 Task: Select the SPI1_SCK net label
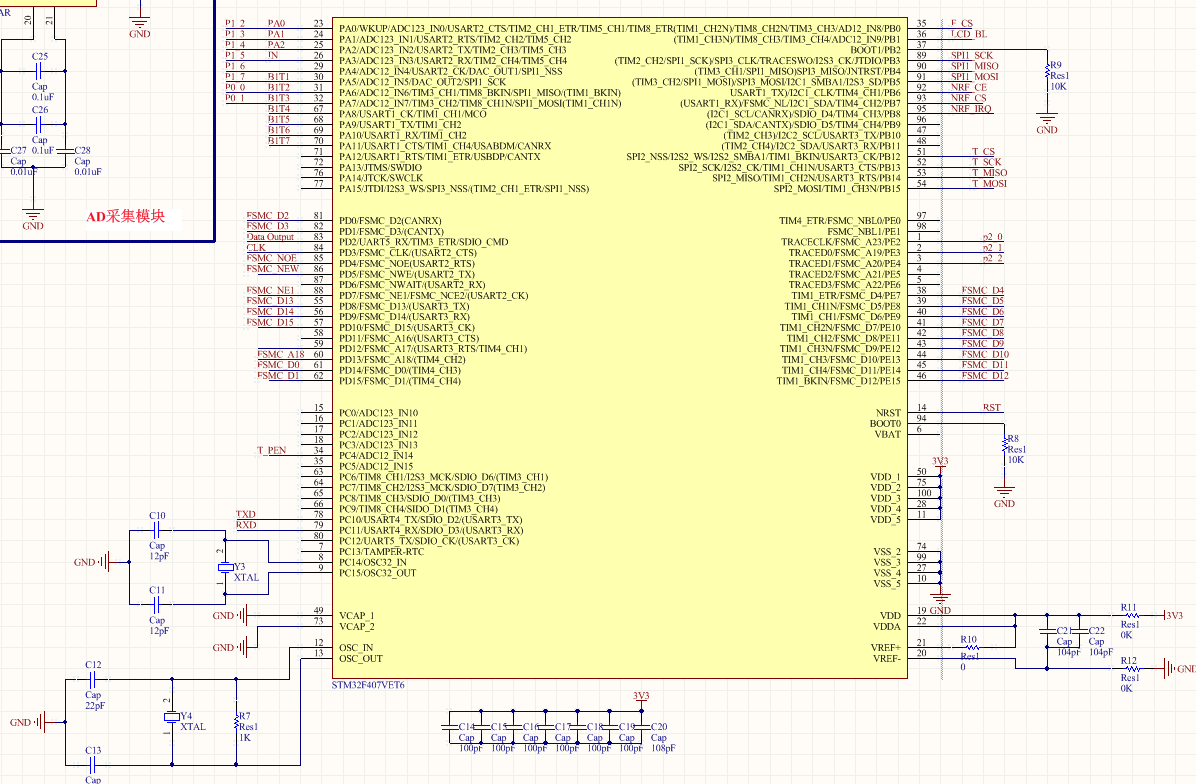[x=972, y=56]
